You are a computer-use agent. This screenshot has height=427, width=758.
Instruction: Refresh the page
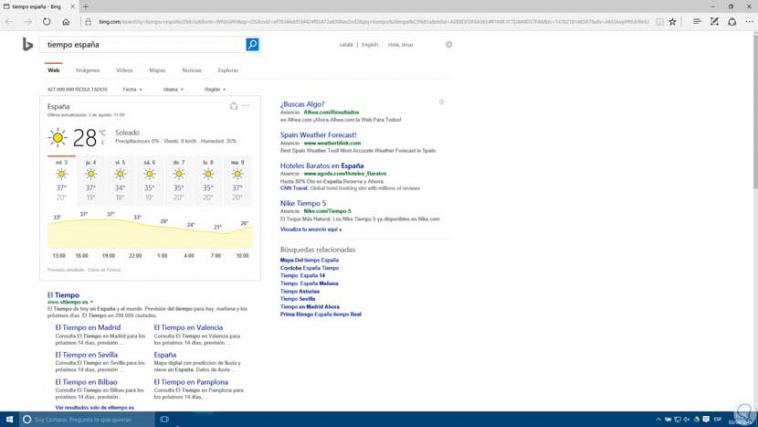(x=46, y=22)
